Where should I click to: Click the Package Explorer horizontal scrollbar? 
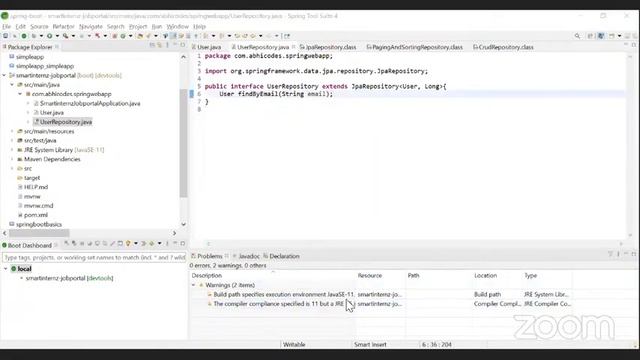point(39,233)
